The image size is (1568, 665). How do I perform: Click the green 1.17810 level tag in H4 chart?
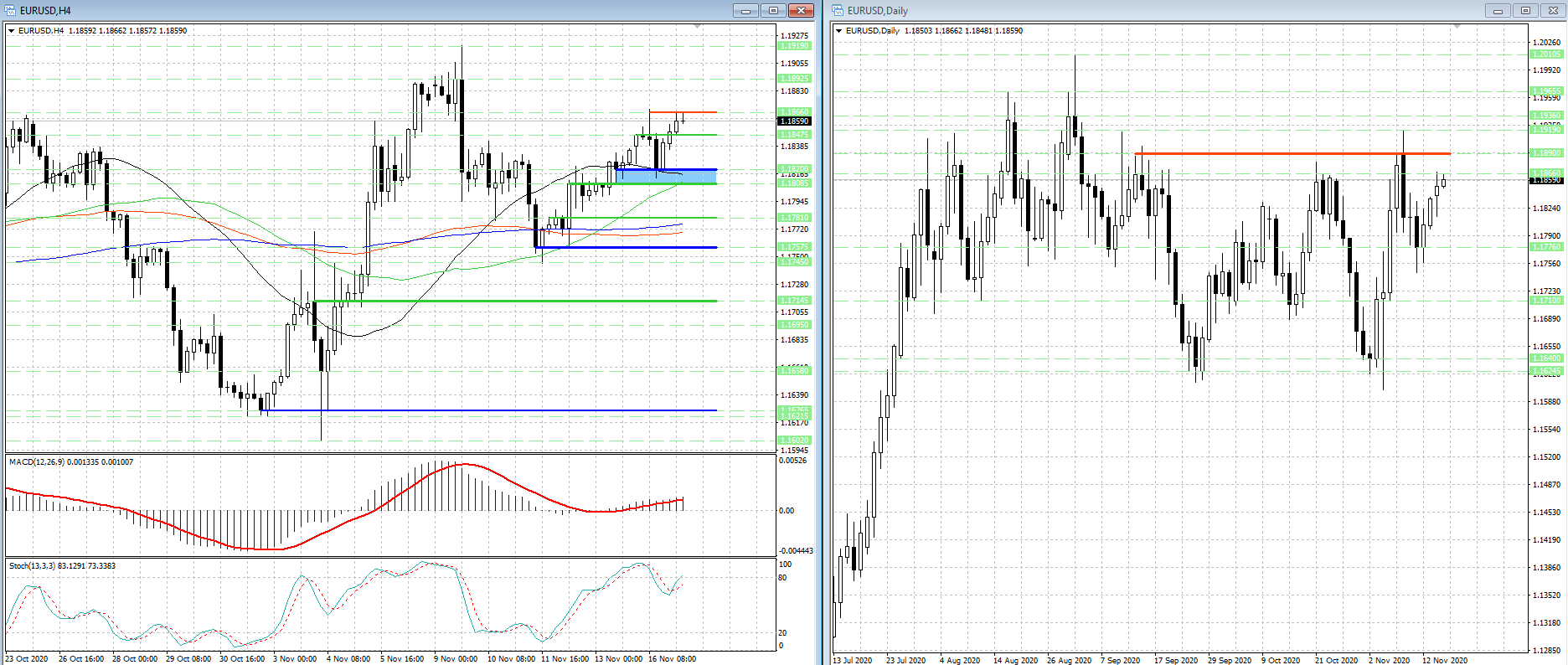pos(795,218)
